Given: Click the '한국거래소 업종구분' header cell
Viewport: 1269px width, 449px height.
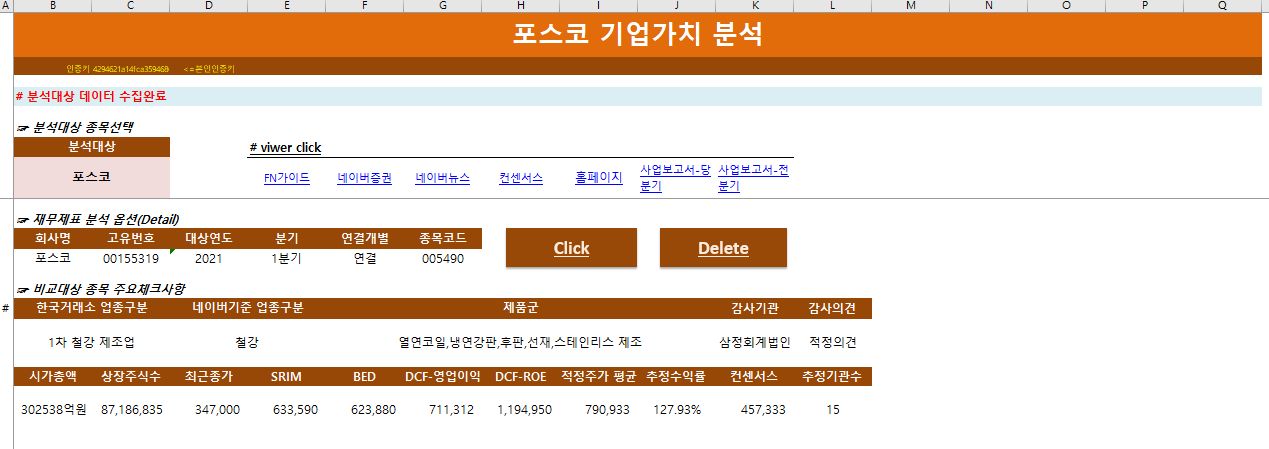Looking at the screenshot, I should (91, 307).
